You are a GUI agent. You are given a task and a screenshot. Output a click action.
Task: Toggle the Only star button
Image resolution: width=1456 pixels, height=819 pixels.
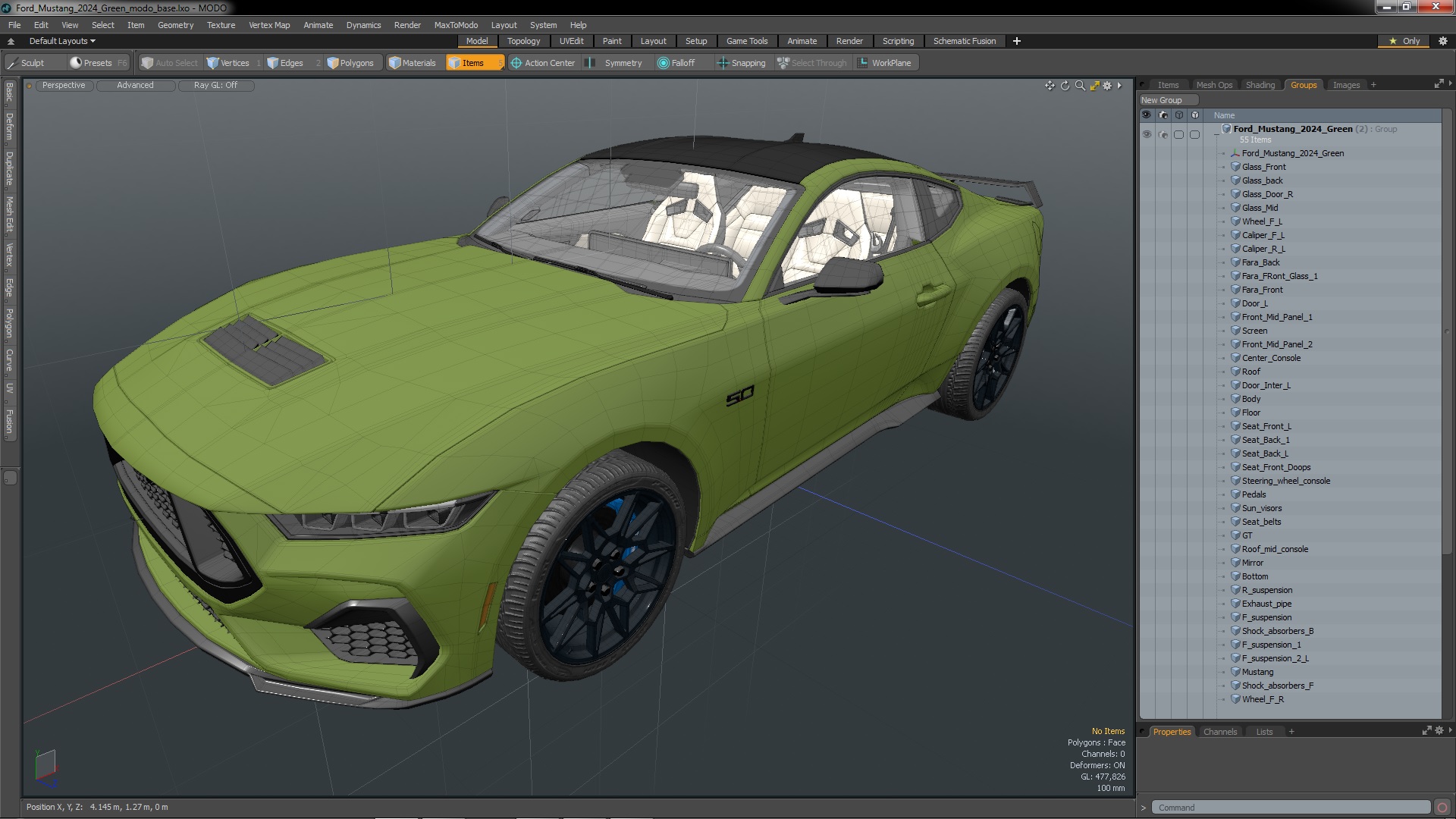point(1404,41)
